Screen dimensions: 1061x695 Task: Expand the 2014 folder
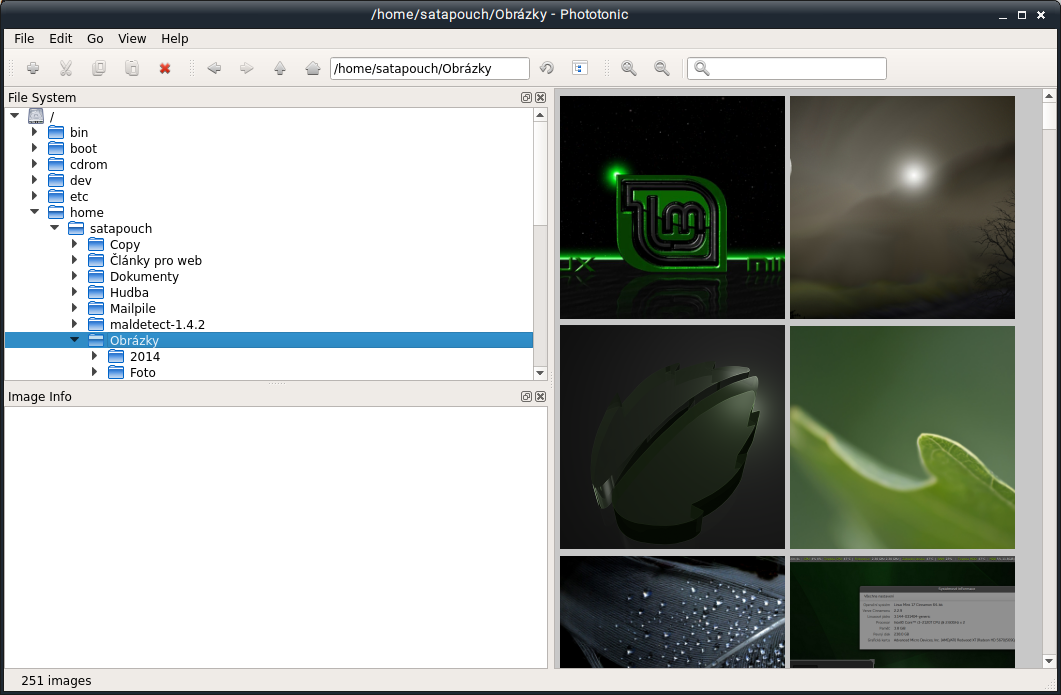(95, 356)
